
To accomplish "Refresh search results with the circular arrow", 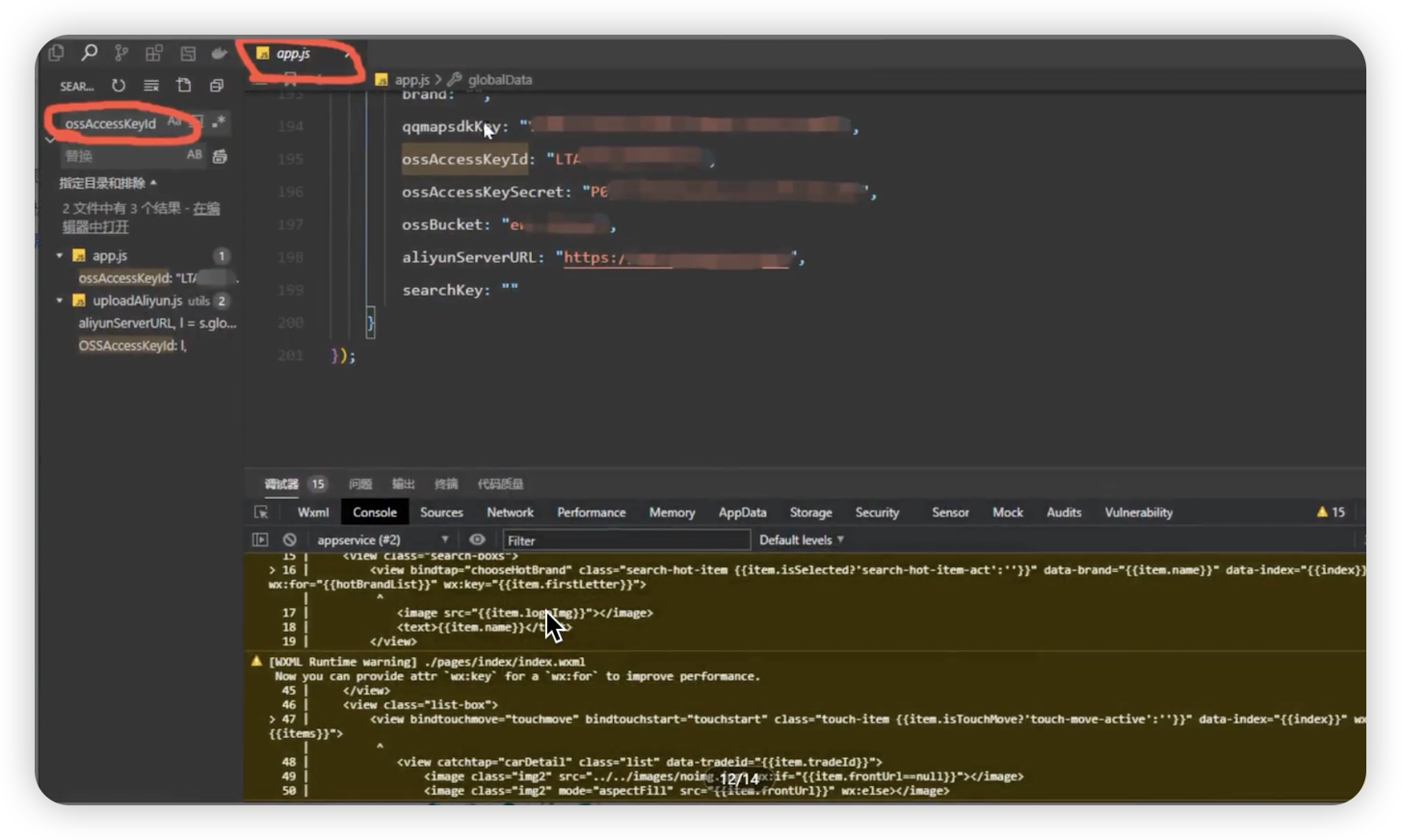I will [119, 86].
